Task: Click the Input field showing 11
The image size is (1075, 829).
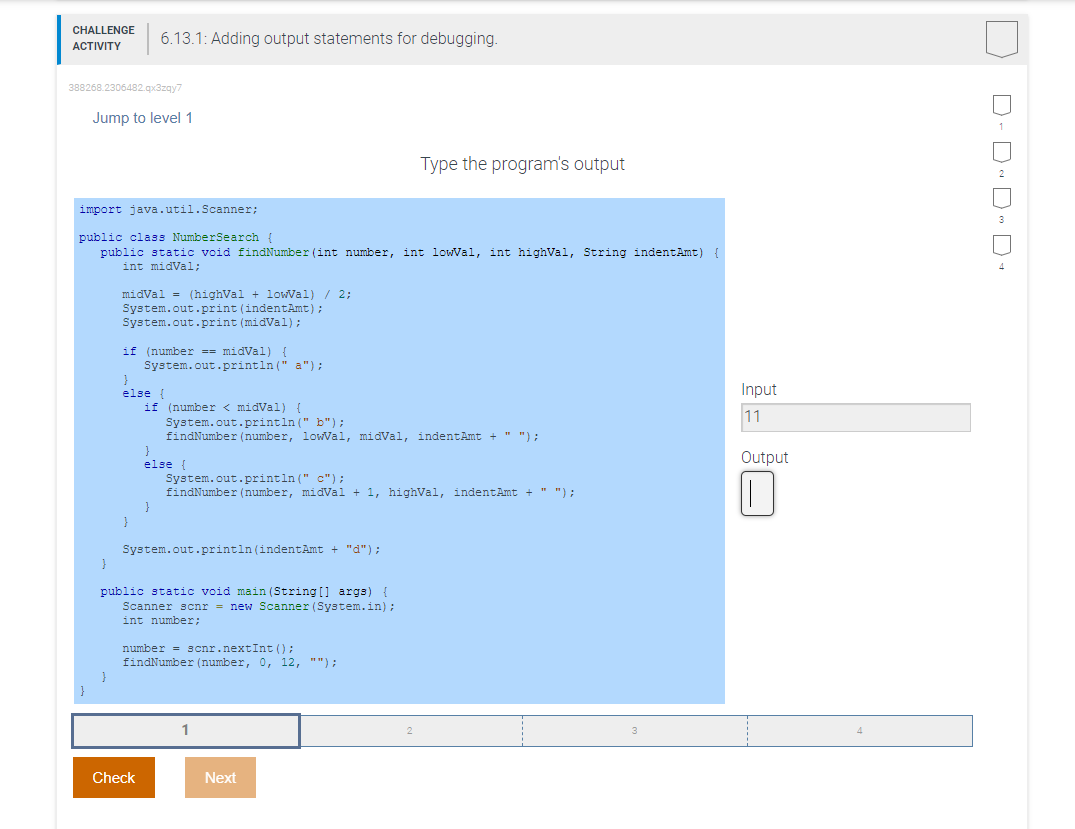Action: [x=855, y=417]
